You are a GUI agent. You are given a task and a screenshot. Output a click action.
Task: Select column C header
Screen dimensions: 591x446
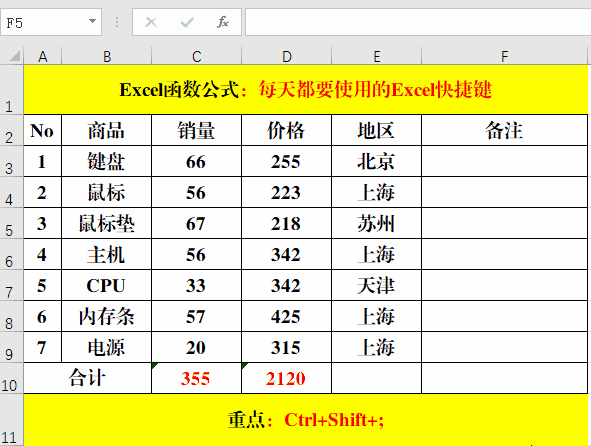pos(196,57)
